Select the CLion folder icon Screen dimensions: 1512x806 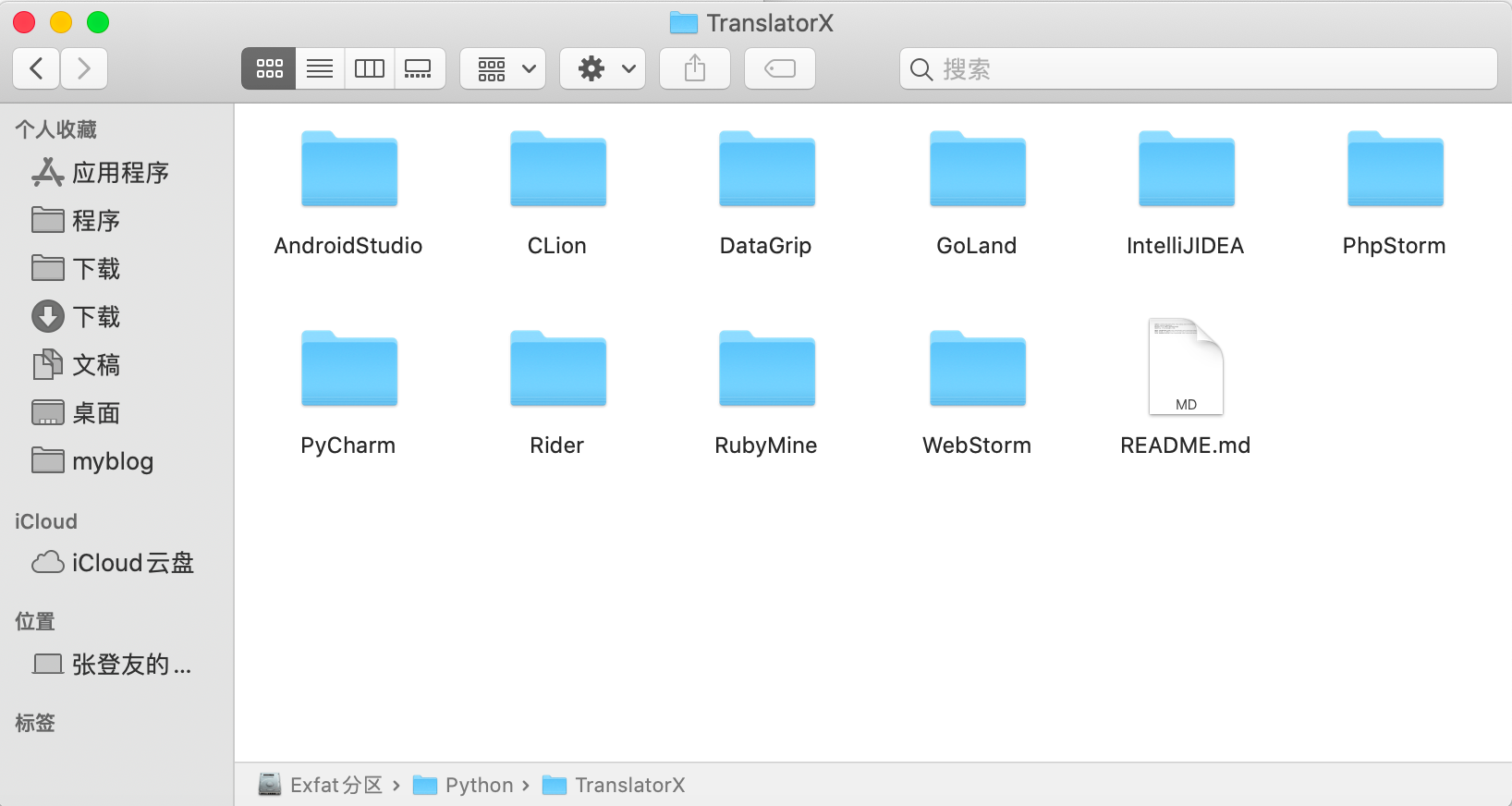coord(558,169)
